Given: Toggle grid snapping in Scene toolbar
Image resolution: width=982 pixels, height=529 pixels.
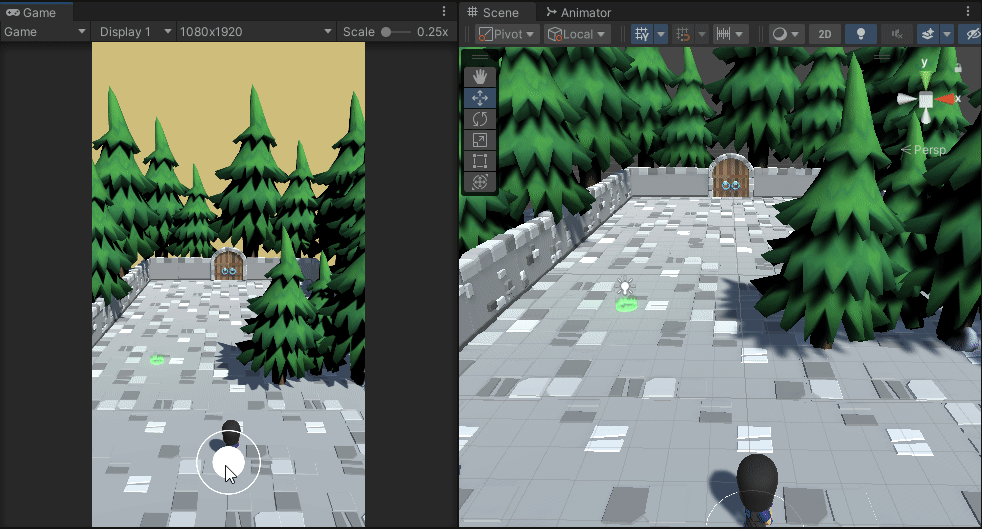Looking at the screenshot, I should coord(683,34).
